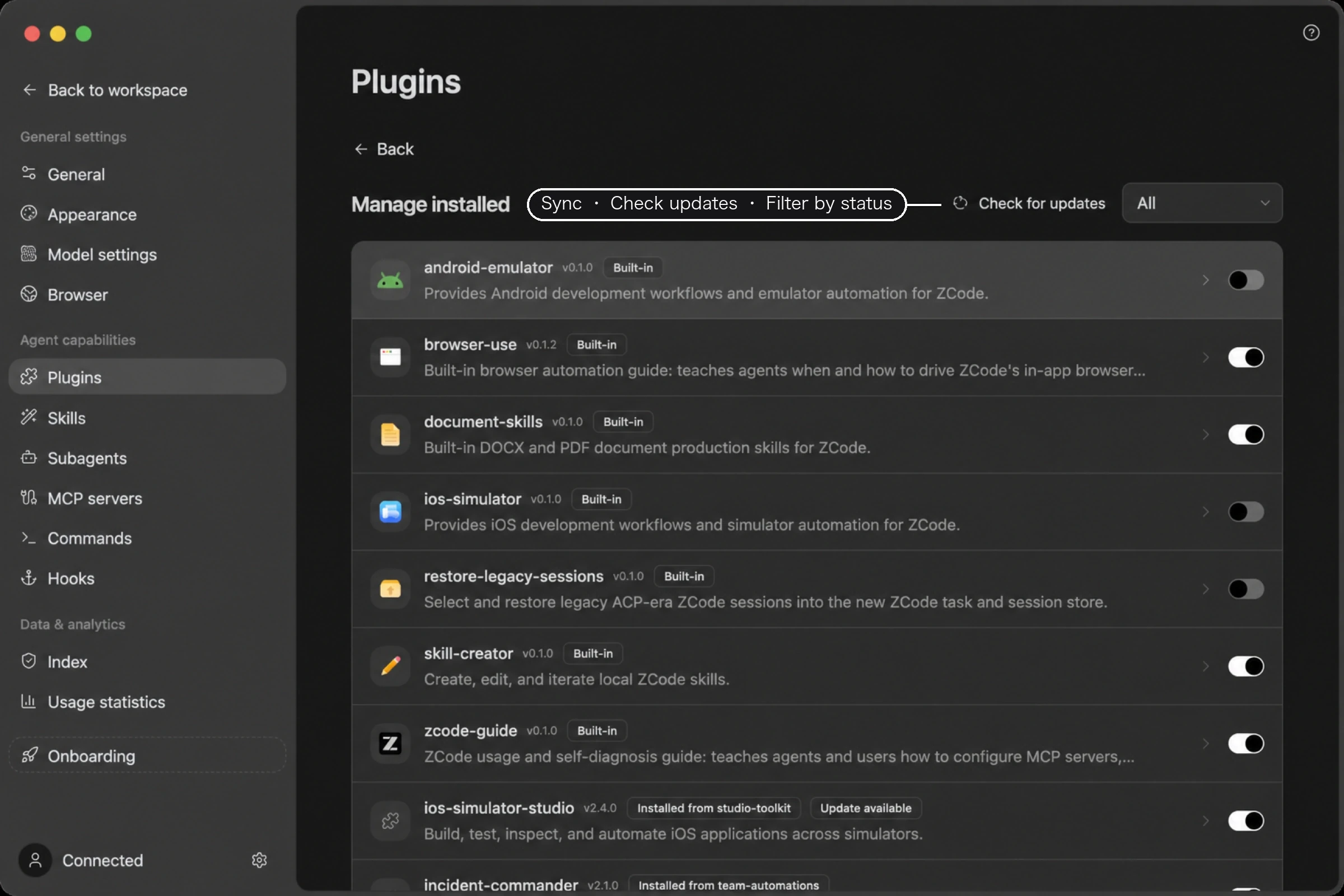Screen dimensions: 1344x896
Task: Click the v2.4.0 version label
Action: (x=600, y=808)
